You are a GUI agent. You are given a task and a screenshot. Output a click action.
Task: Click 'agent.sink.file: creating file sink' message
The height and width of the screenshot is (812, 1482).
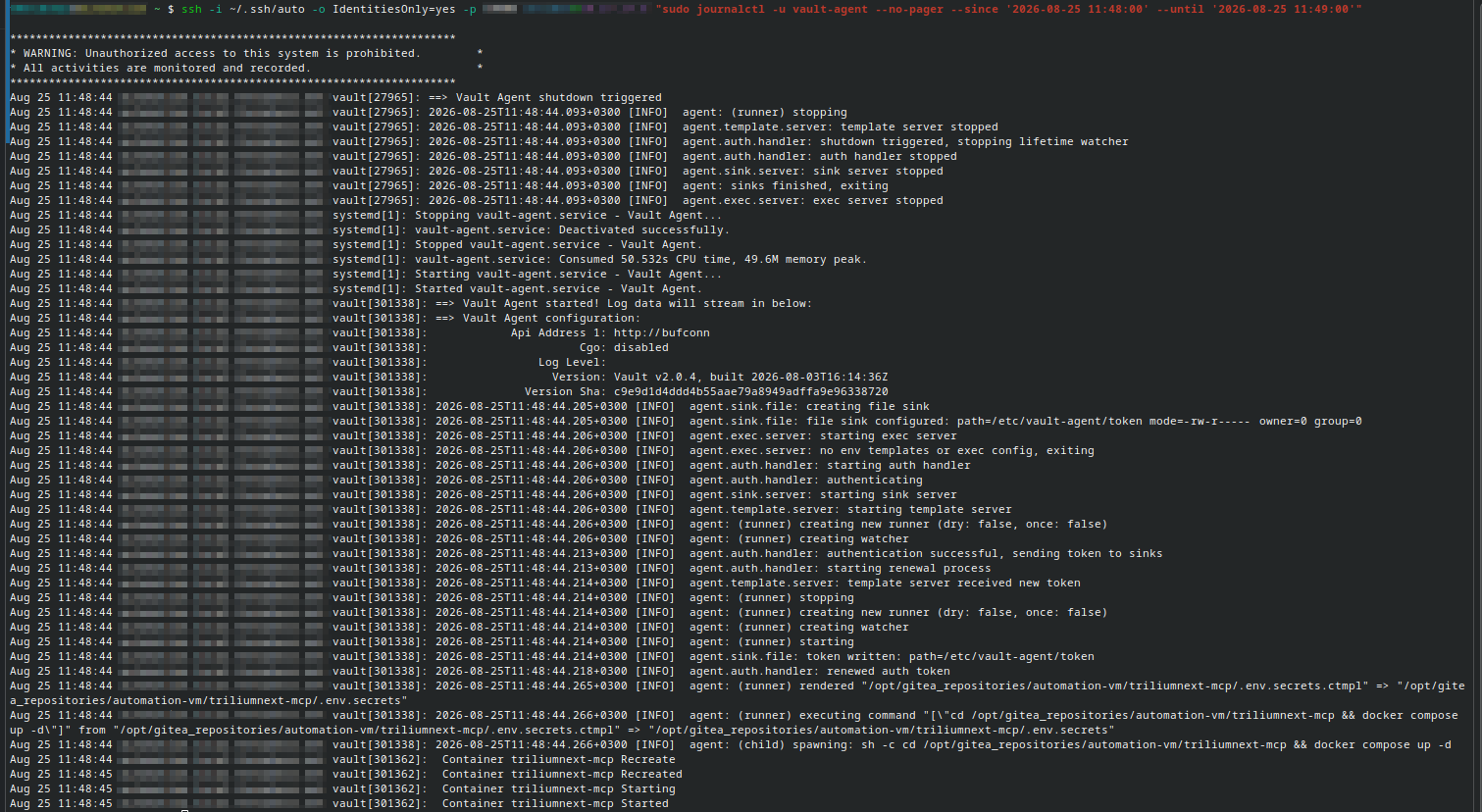coord(809,406)
